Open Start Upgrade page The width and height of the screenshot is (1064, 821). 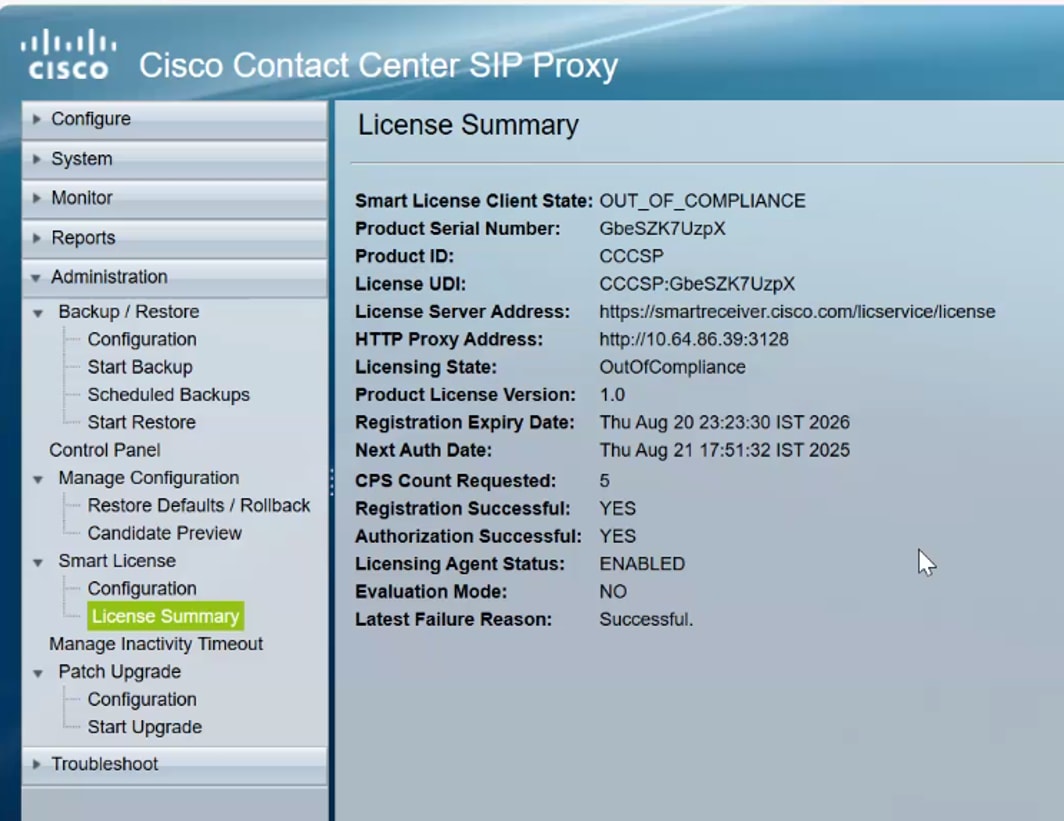click(145, 727)
